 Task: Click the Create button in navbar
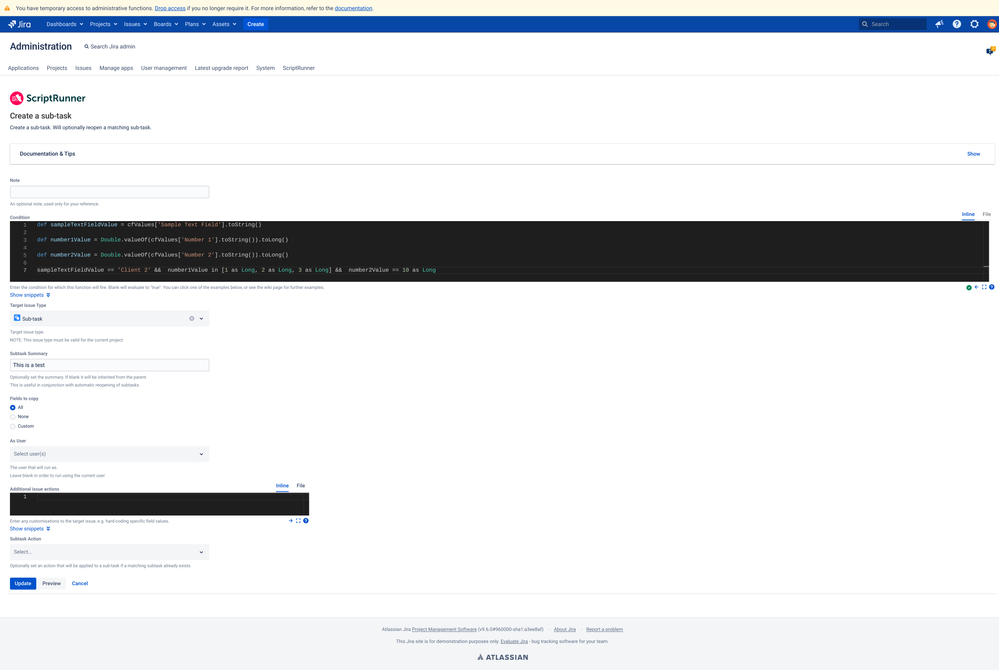(x=255, y=24)
